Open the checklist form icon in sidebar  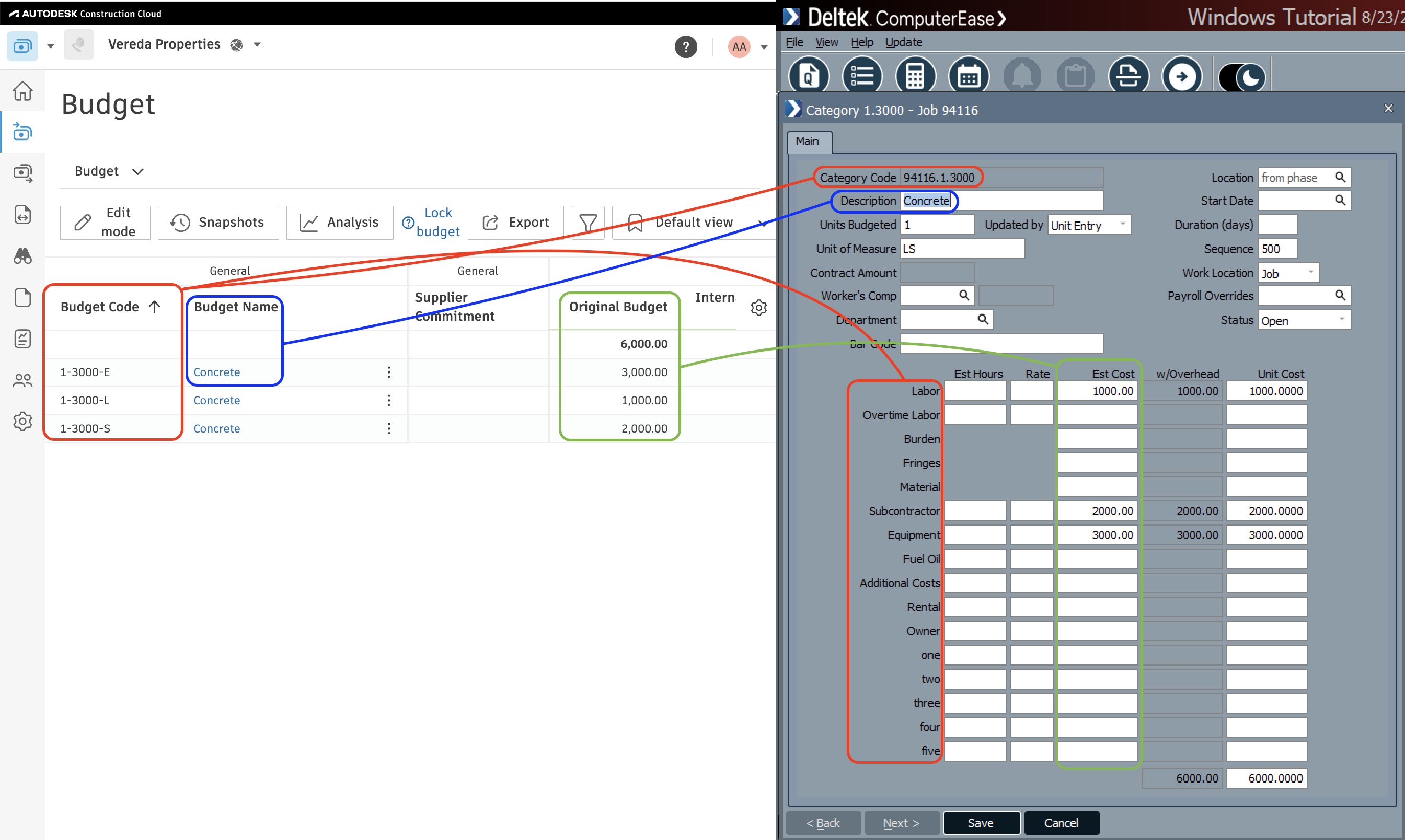[x=22, y=339]
